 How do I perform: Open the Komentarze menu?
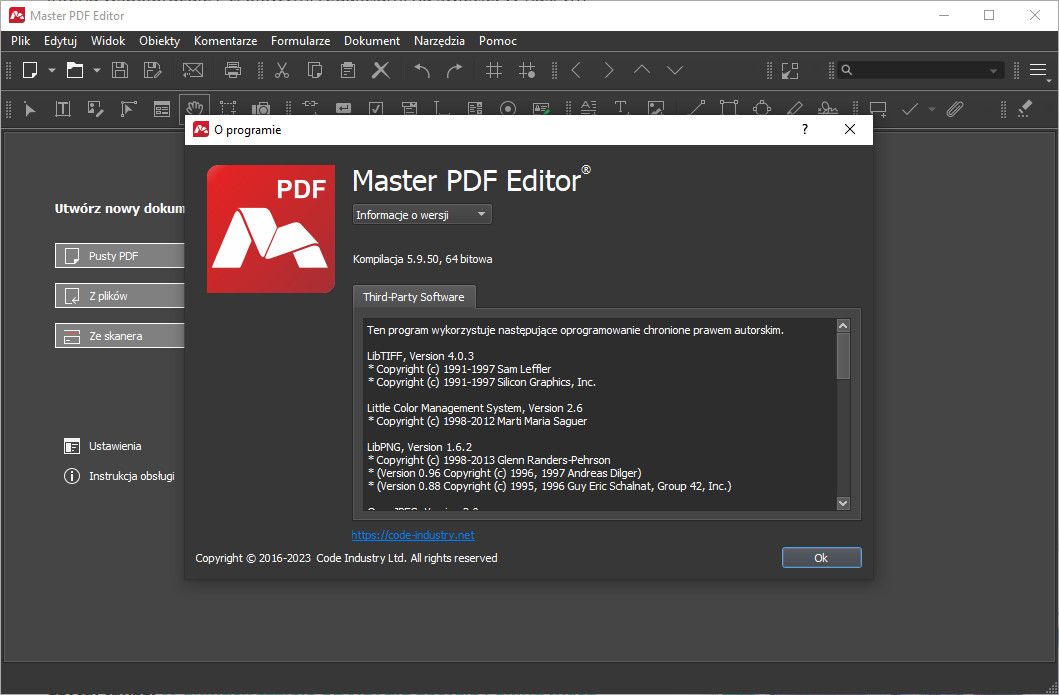coord(226,41)
